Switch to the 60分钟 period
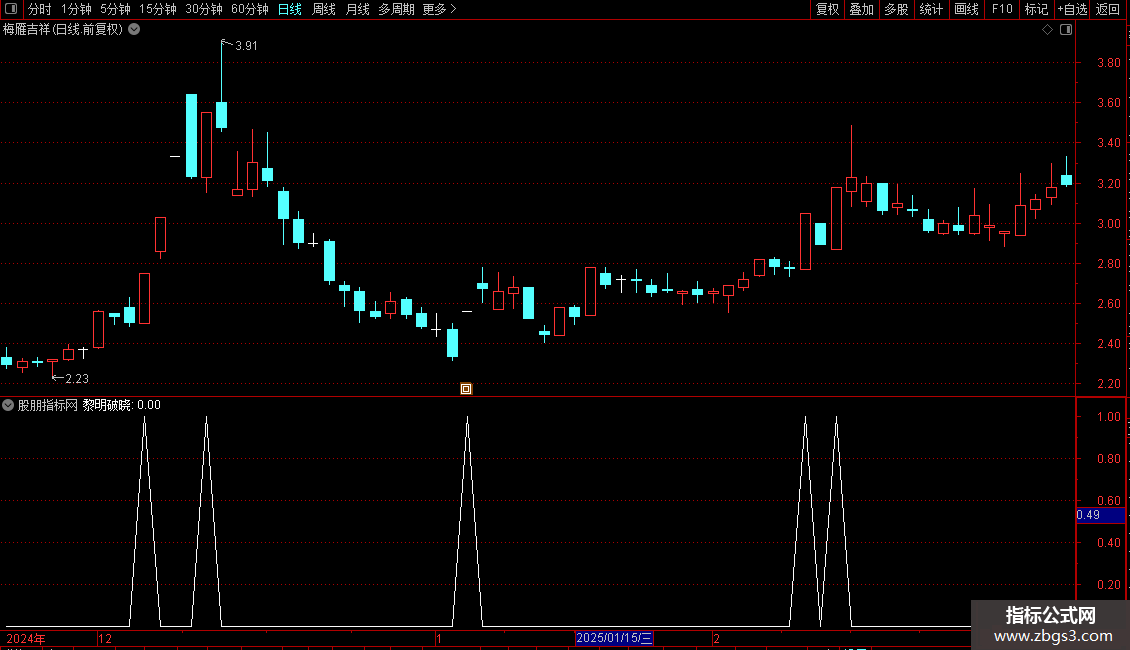 pyautogui.click(x=250, y=9)
